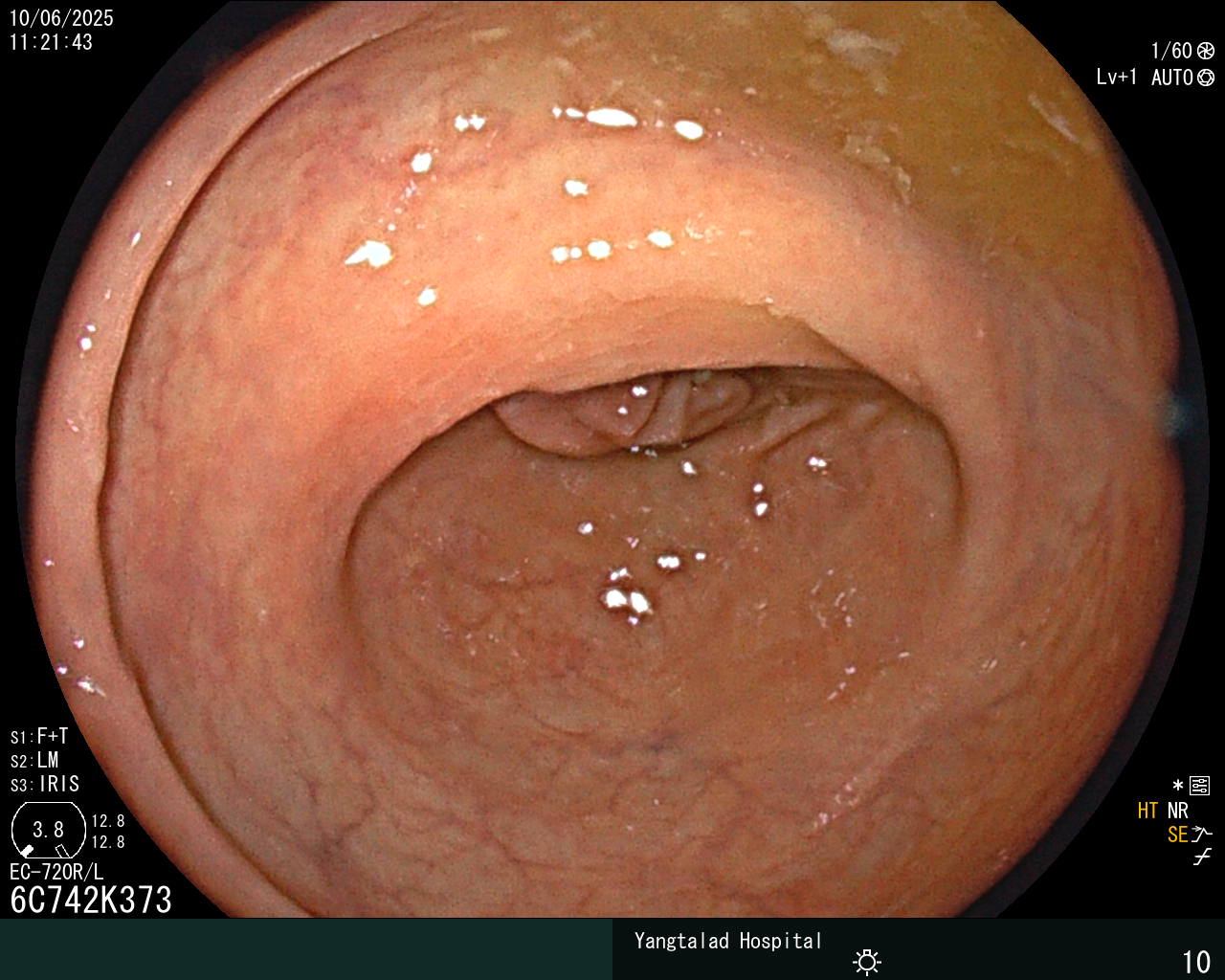
Task: Click the AUTO iris mode label
Action: coord(1172,78)
